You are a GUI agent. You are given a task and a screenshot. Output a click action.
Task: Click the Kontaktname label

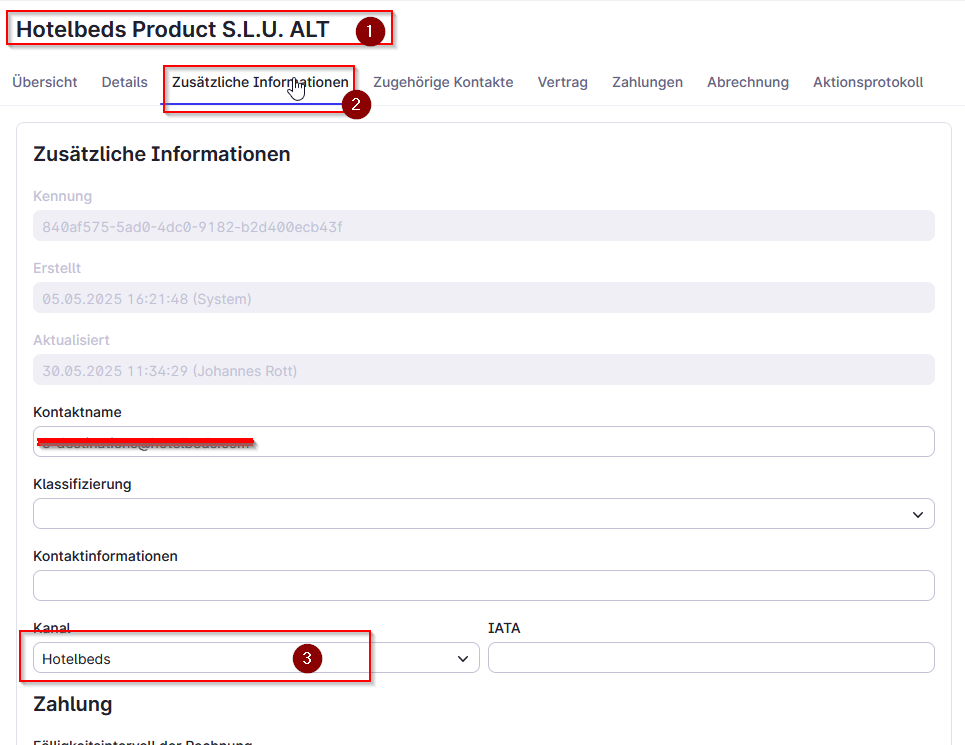click(78, 412)
